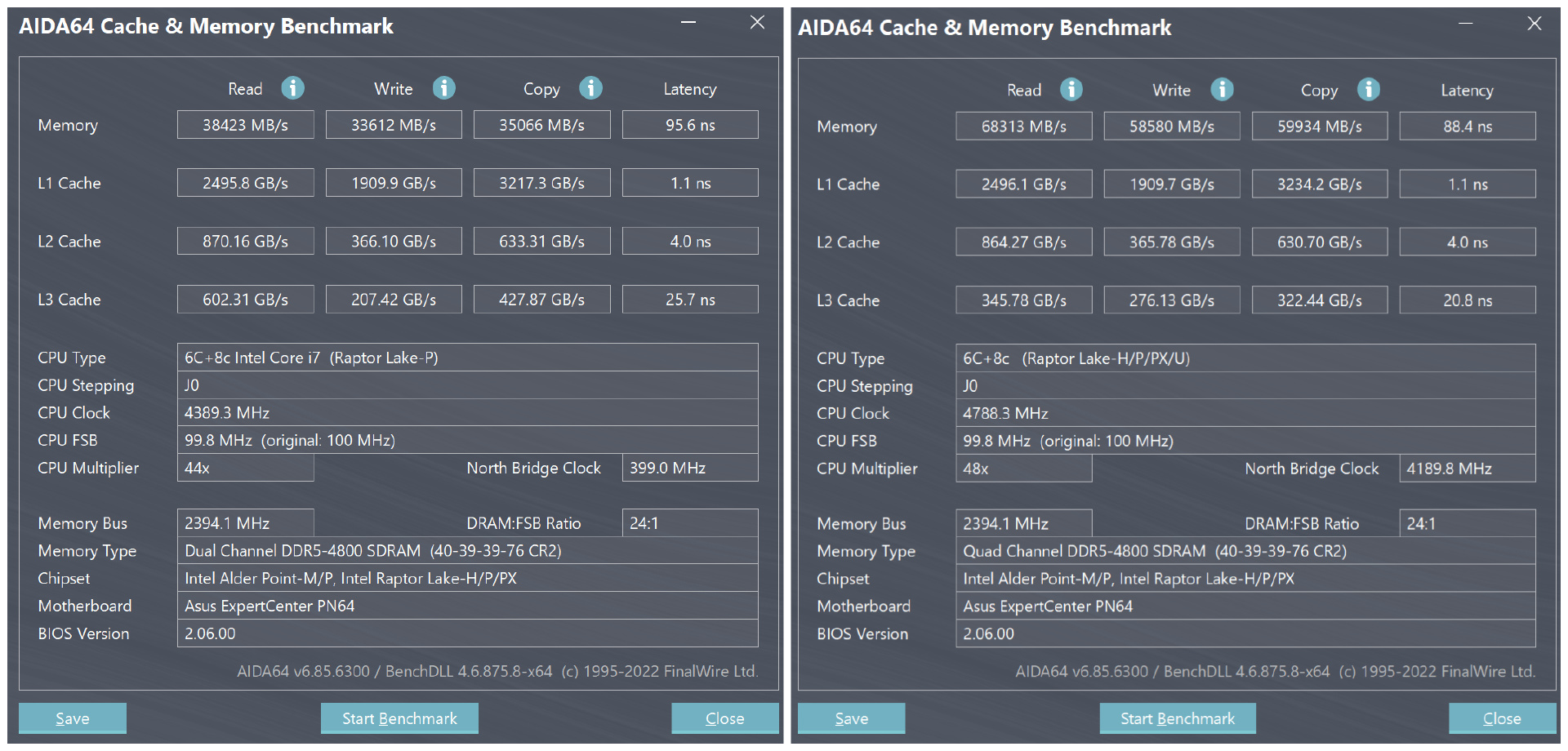Click the Quad Channel DDR5-4800 Memory Type field

(1245, 552)
